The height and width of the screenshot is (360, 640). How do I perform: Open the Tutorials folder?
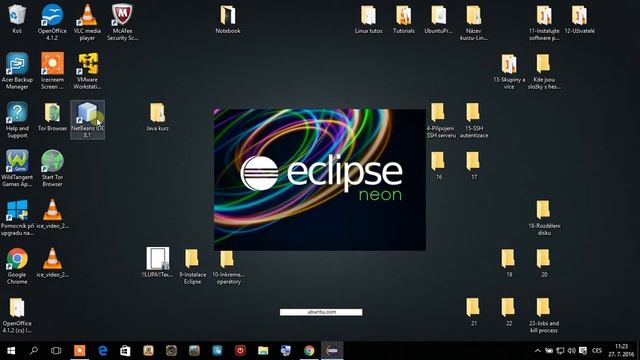click(x=404, y=19)
